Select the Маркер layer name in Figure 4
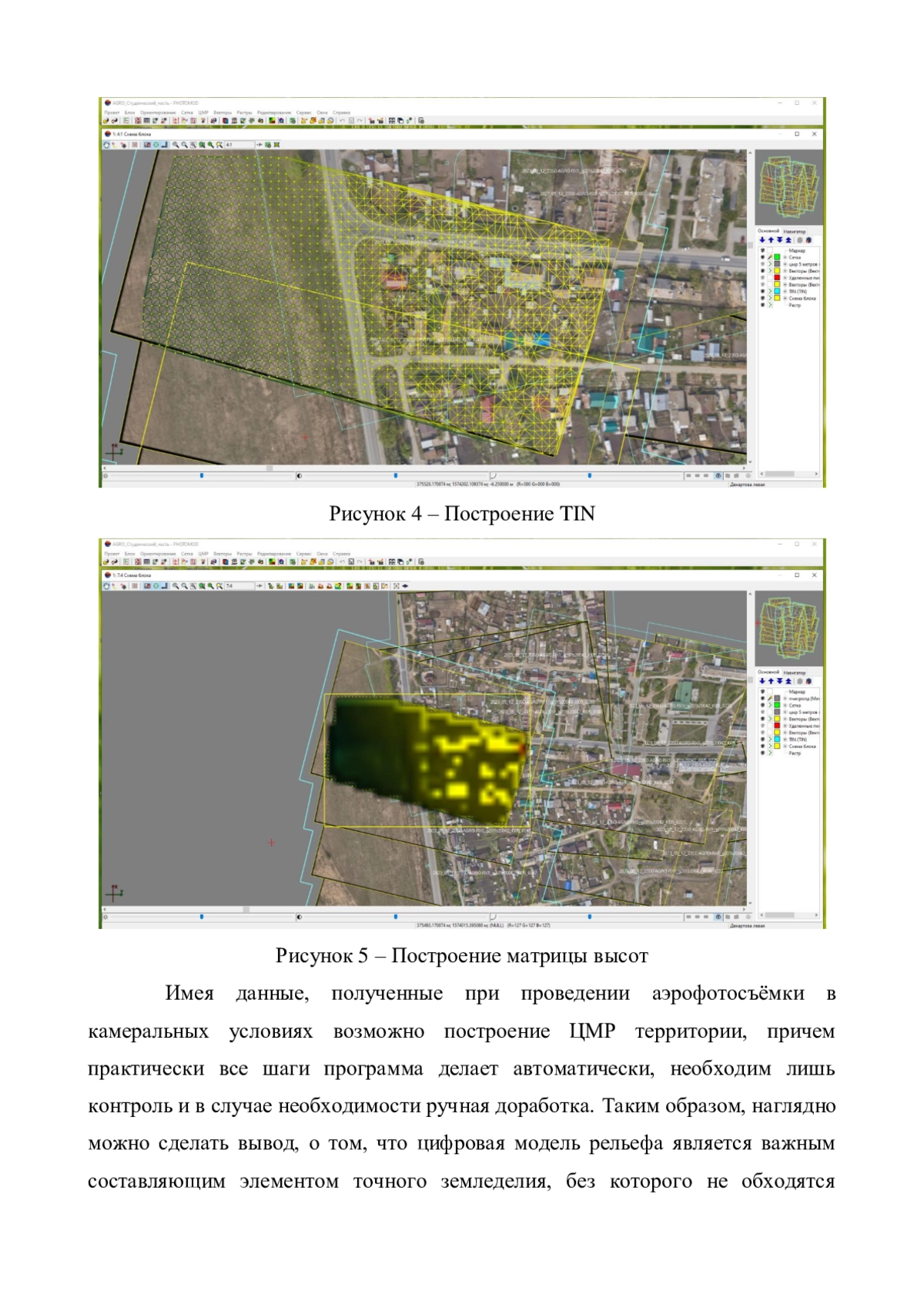 797,250
